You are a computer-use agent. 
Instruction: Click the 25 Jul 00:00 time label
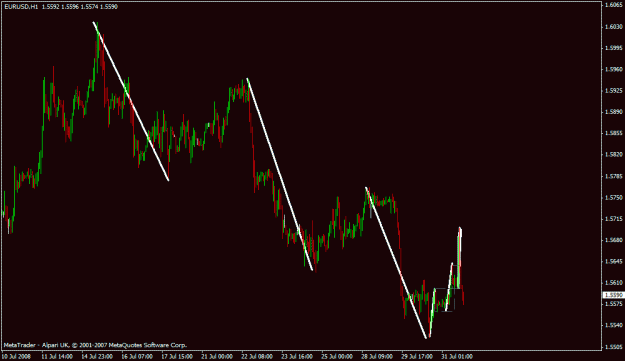(x=337, y=356)
